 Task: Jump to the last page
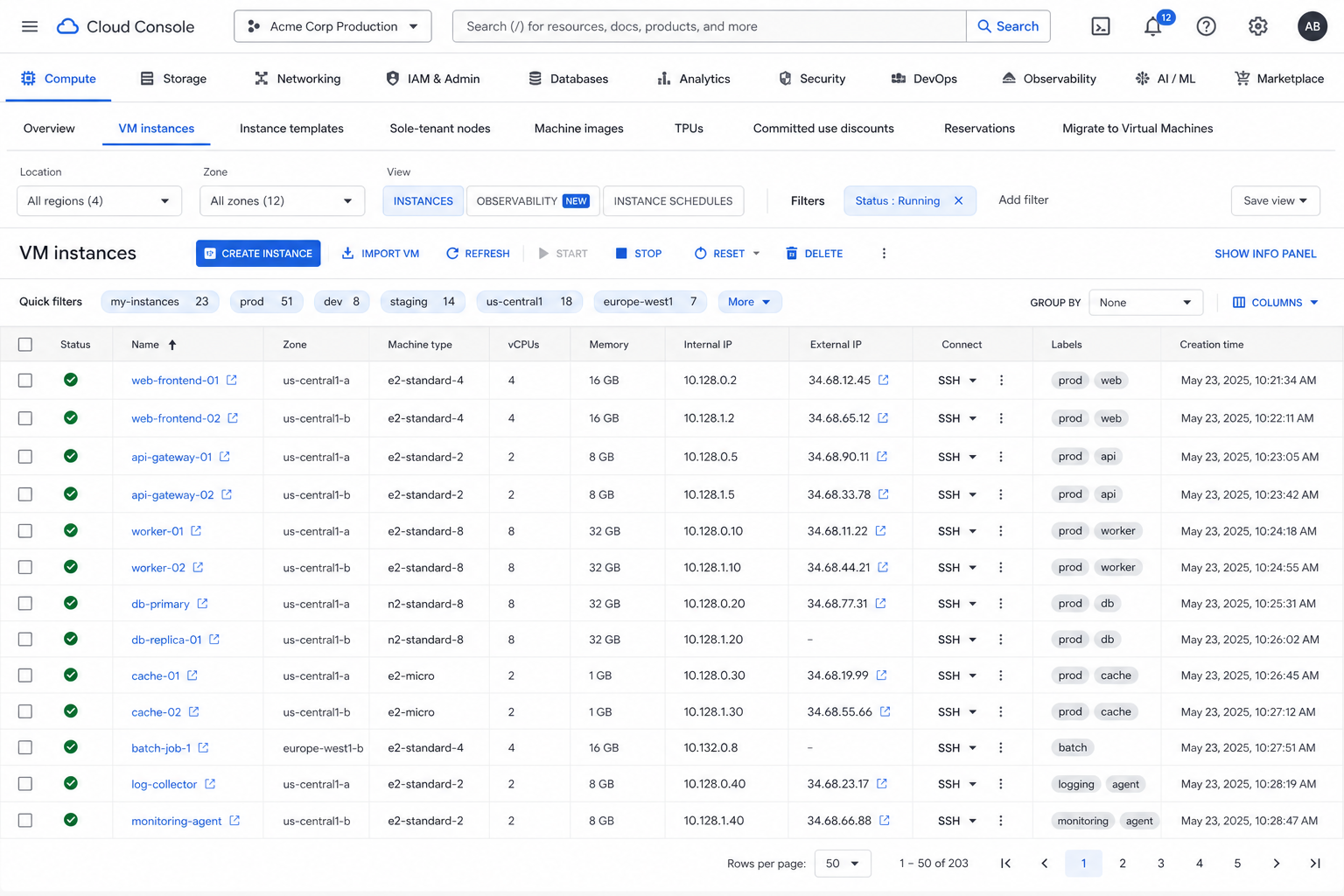pos(1315,864)
